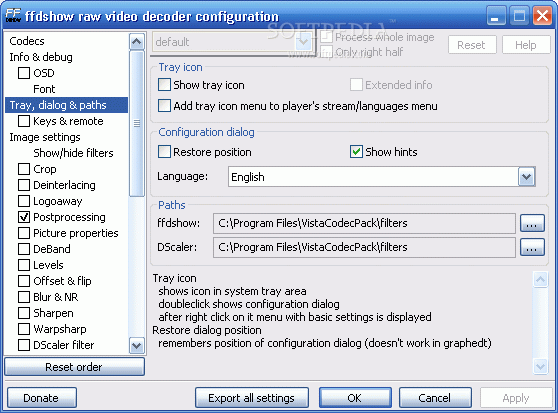The image size is (558, 413).
Task: Enable the Keys & remote checkbox
Action: pyautogui.click(x=24, y=121)
